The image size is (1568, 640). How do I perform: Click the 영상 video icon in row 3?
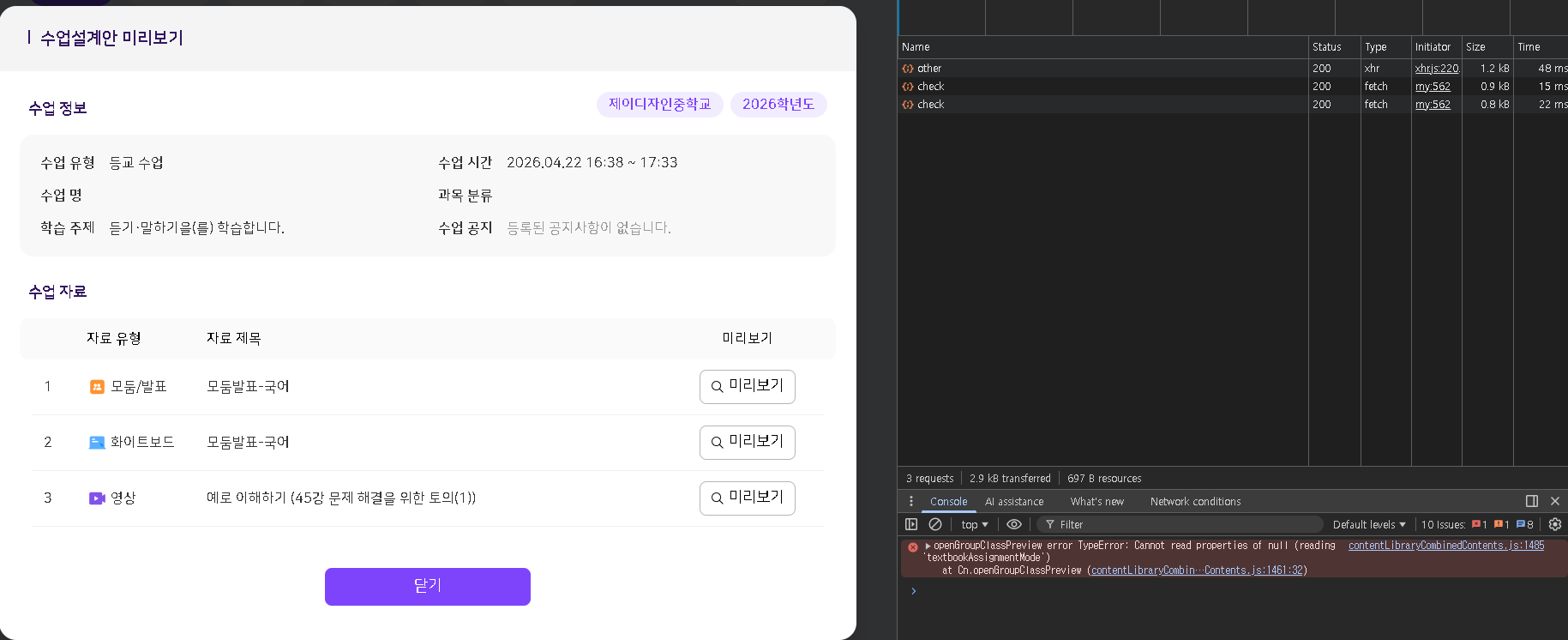[97, 498]
